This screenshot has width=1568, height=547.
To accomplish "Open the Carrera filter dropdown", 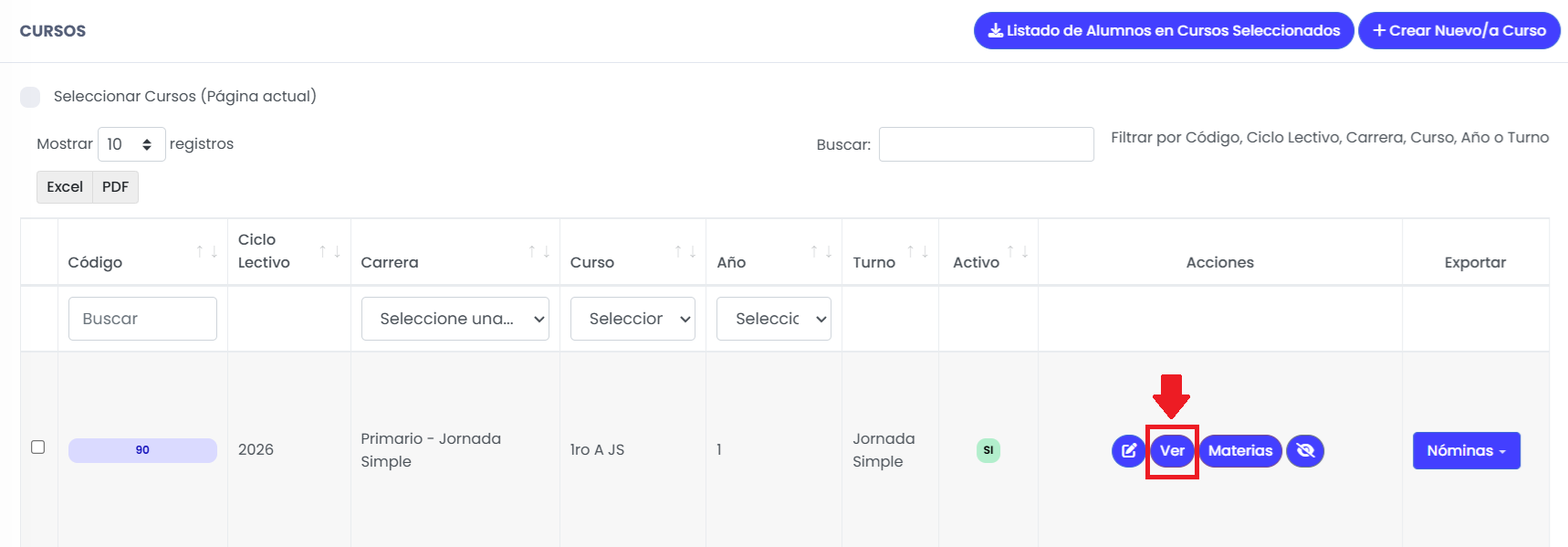I will 455,319.
